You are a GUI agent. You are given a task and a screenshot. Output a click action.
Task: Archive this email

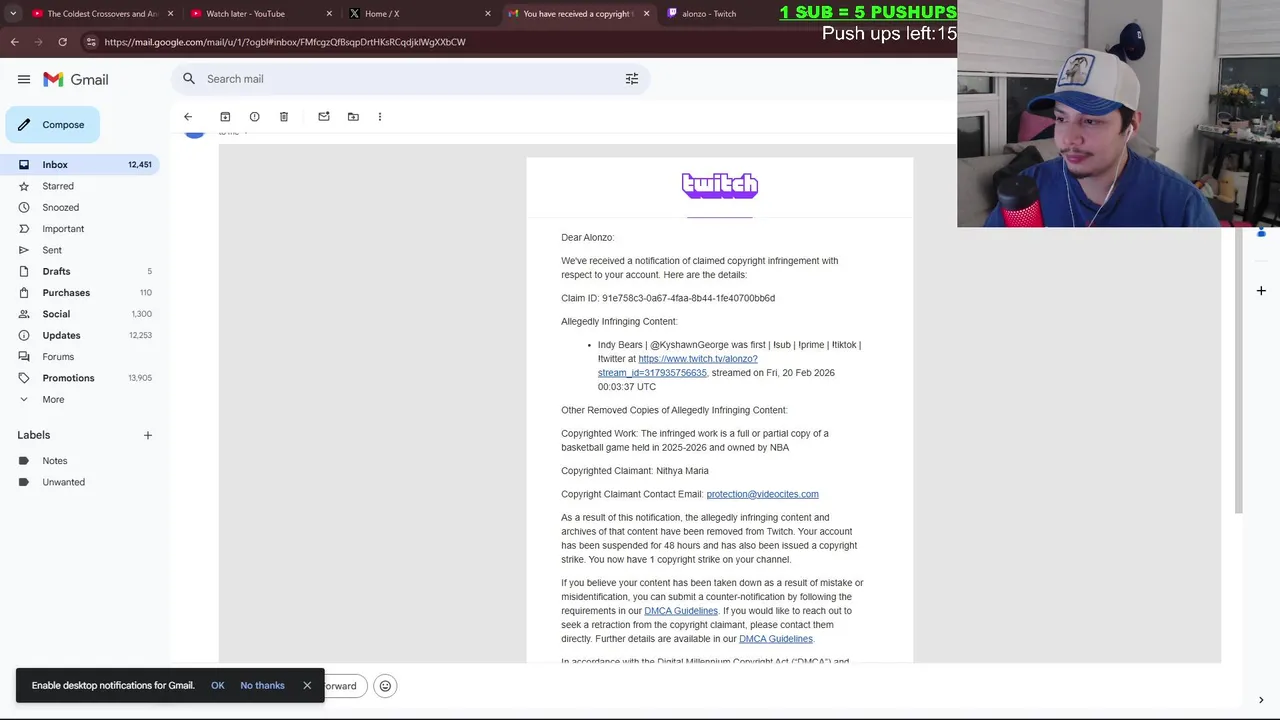coord(225,117)
